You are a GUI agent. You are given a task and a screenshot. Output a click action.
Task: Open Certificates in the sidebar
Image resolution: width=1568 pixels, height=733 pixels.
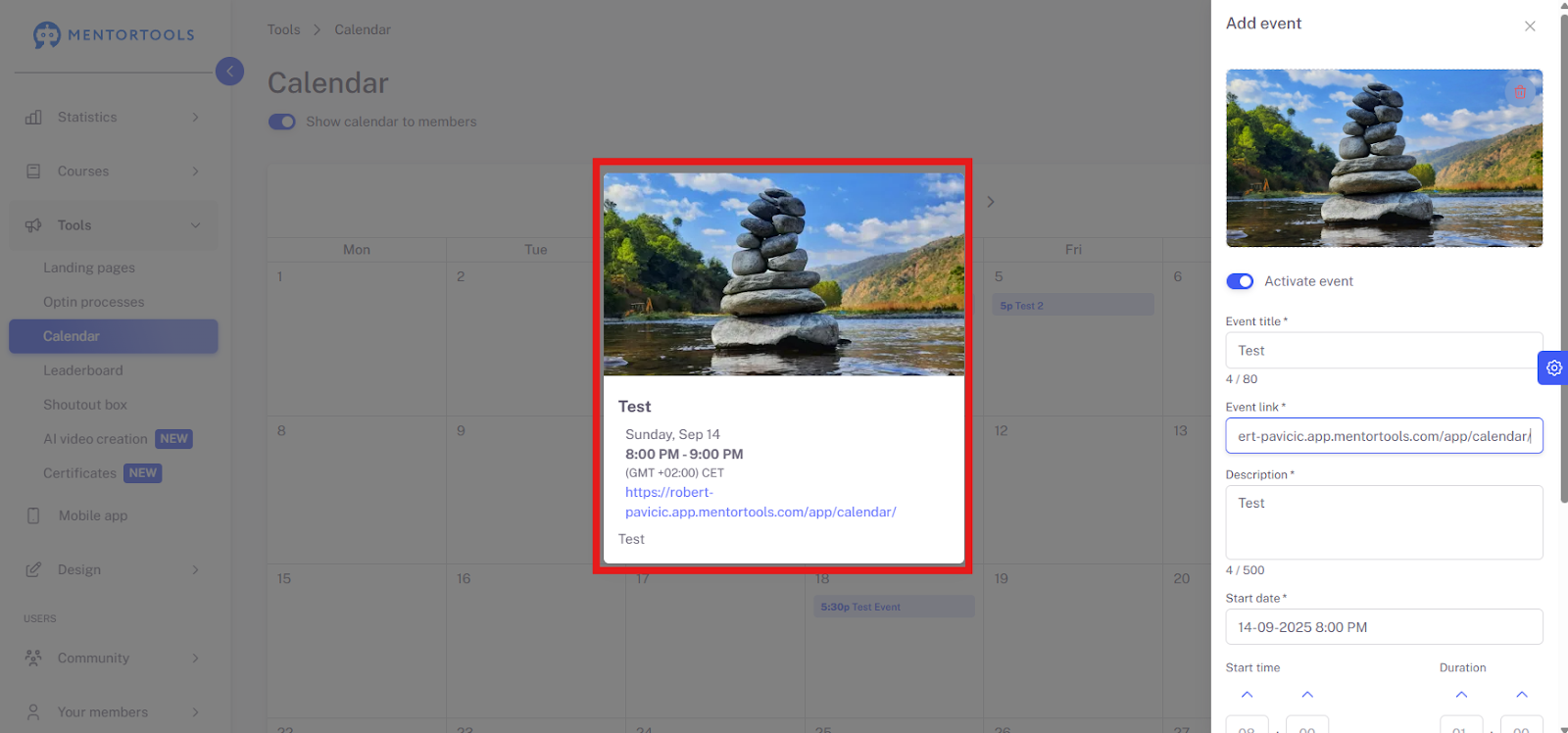coord(79,473)
